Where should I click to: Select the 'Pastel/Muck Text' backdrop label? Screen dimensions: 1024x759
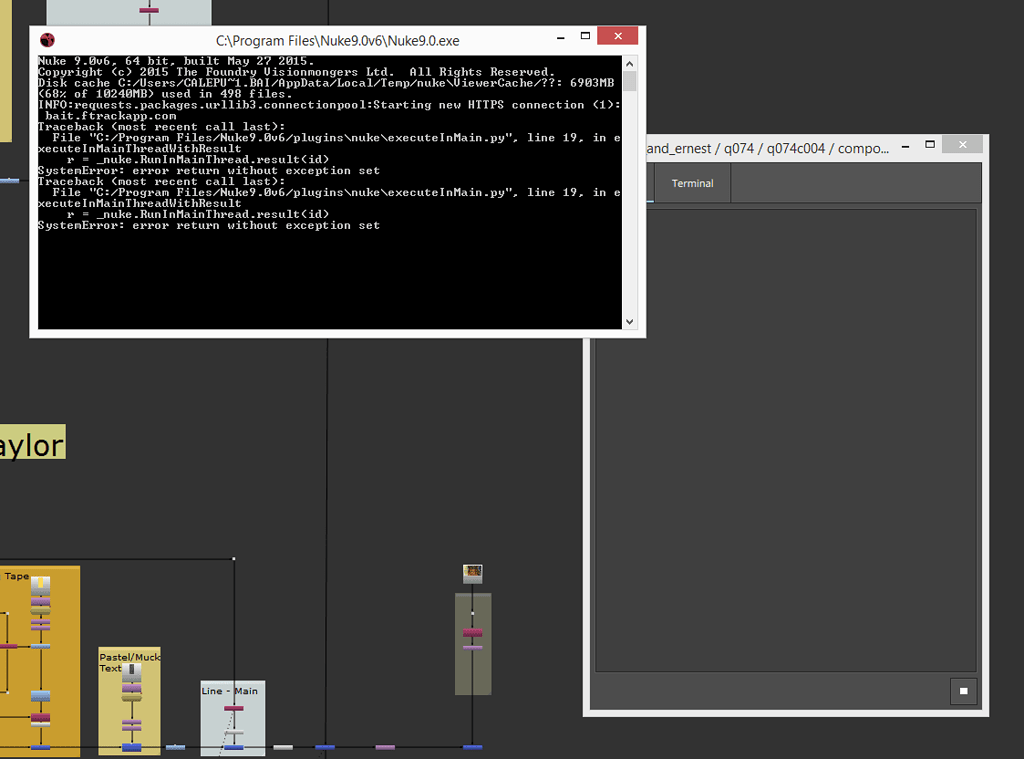[128, 662]
